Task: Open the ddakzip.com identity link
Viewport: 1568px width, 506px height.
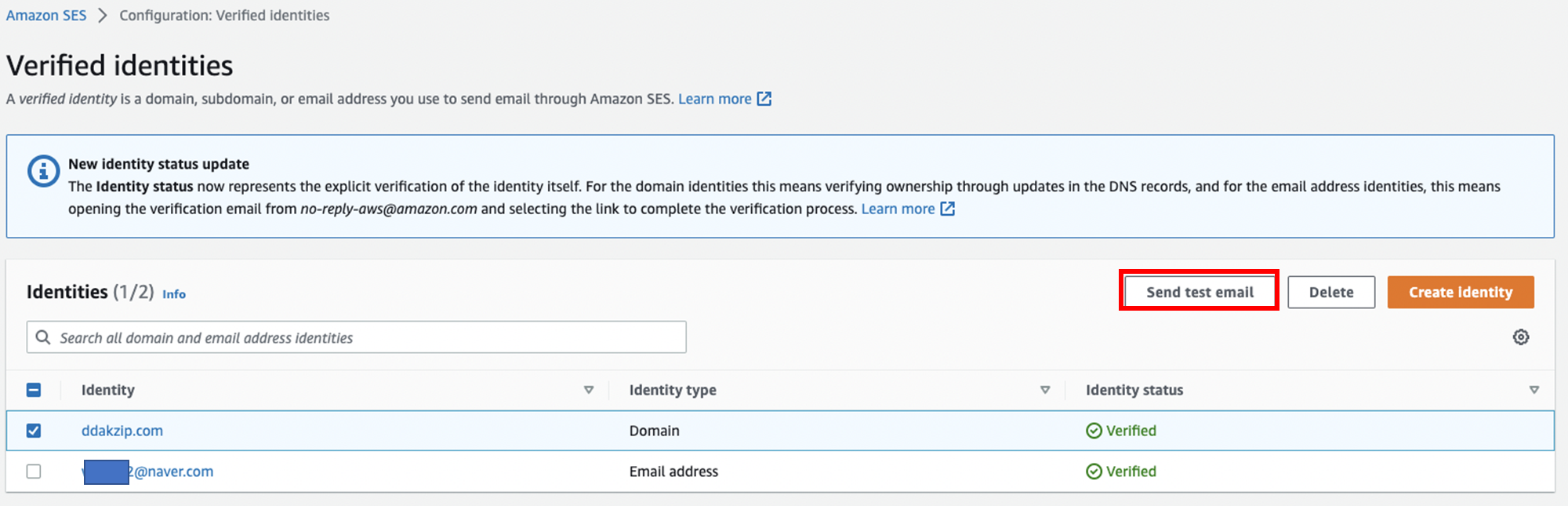Action: click(x=122, y=431)
